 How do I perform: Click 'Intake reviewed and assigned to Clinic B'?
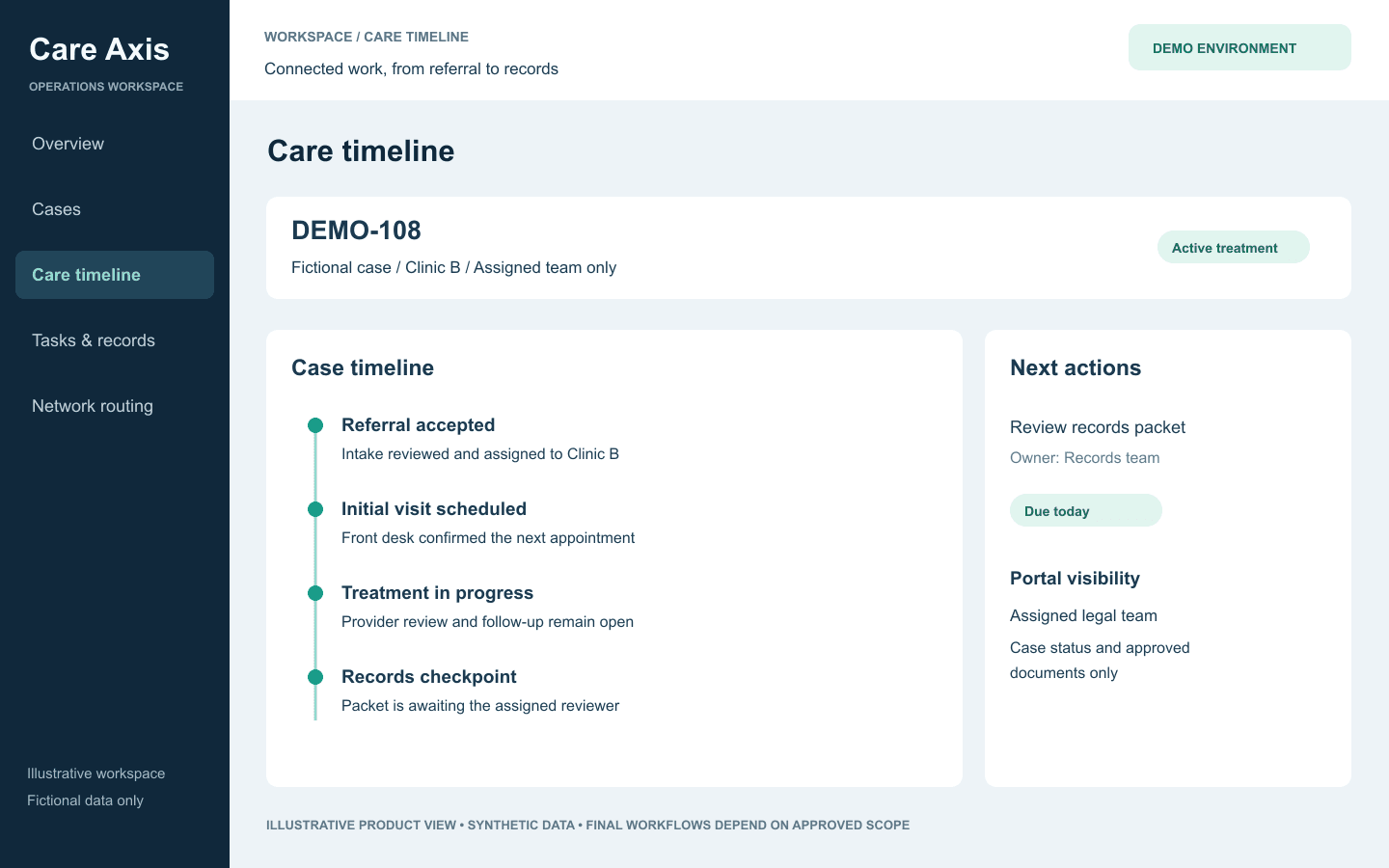(x=480, y=454)
